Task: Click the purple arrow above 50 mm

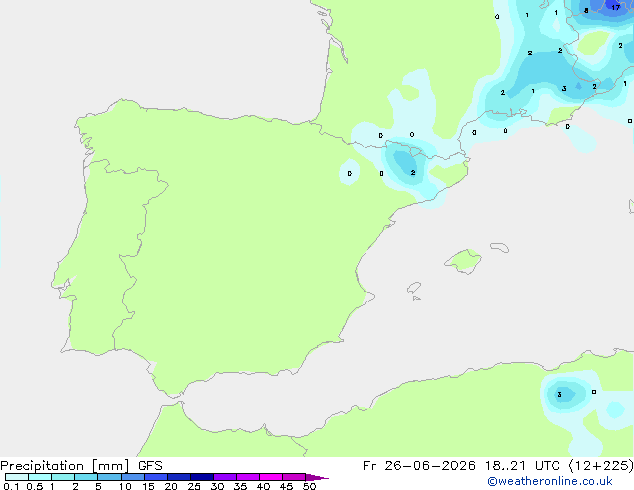Action: [317, 477]
